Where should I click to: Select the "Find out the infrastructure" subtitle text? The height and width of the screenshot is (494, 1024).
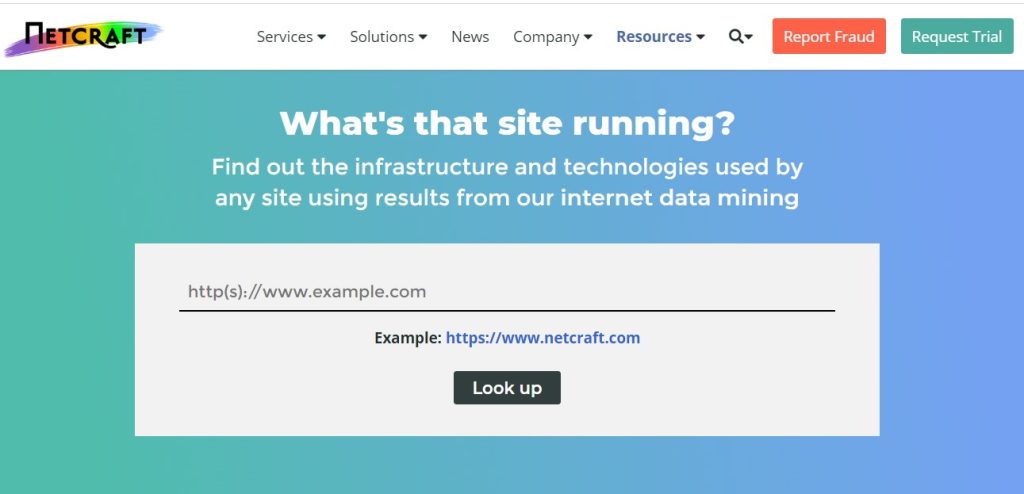click(507, 182)
